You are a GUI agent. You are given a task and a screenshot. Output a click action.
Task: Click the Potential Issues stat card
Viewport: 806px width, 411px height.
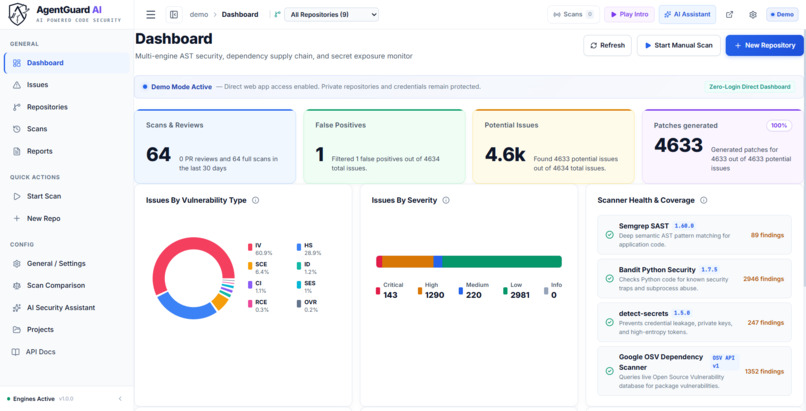(x=553, y=146)
